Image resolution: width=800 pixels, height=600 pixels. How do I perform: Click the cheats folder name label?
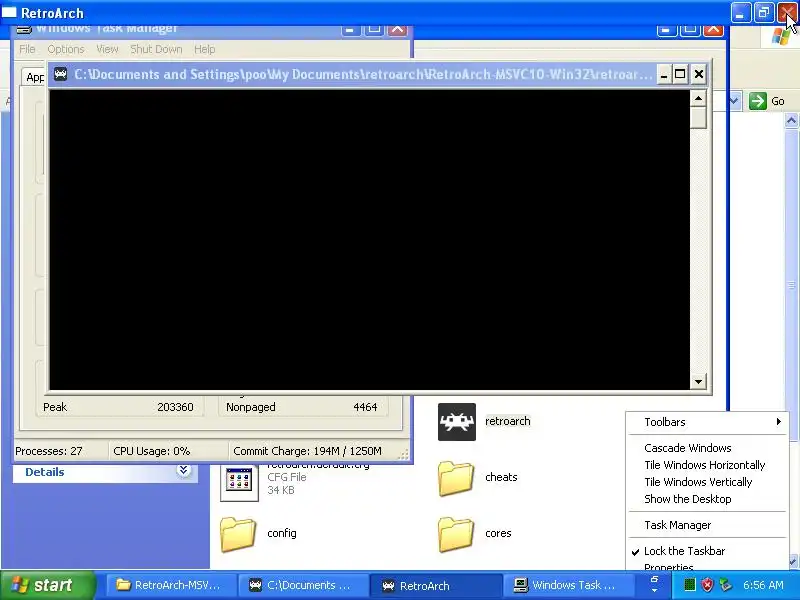[x=501, y=477]
